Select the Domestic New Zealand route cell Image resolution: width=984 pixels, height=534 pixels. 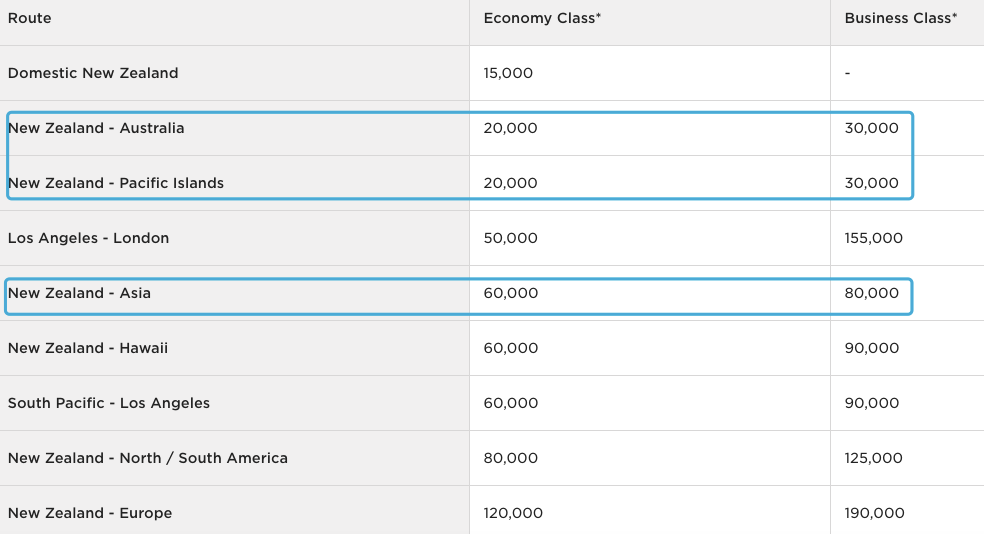click(x=93, y=73)
